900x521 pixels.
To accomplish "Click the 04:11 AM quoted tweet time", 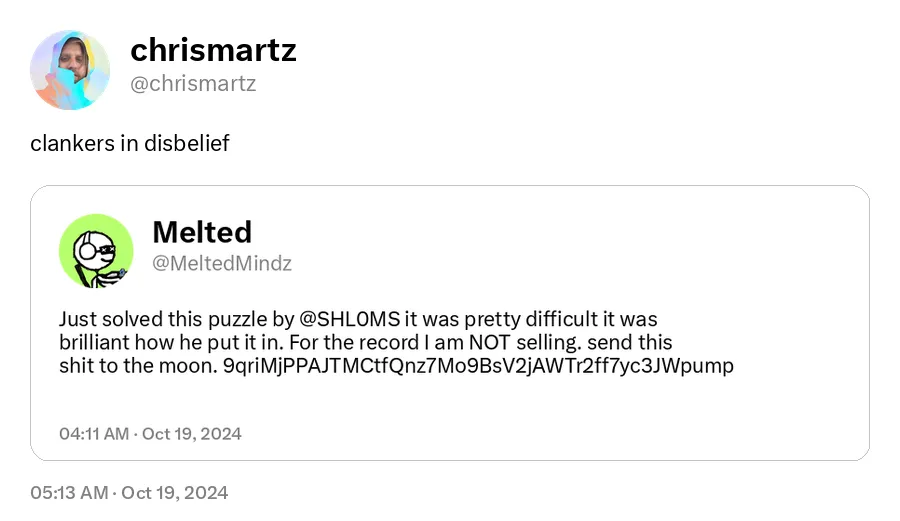I will point(94,434).
